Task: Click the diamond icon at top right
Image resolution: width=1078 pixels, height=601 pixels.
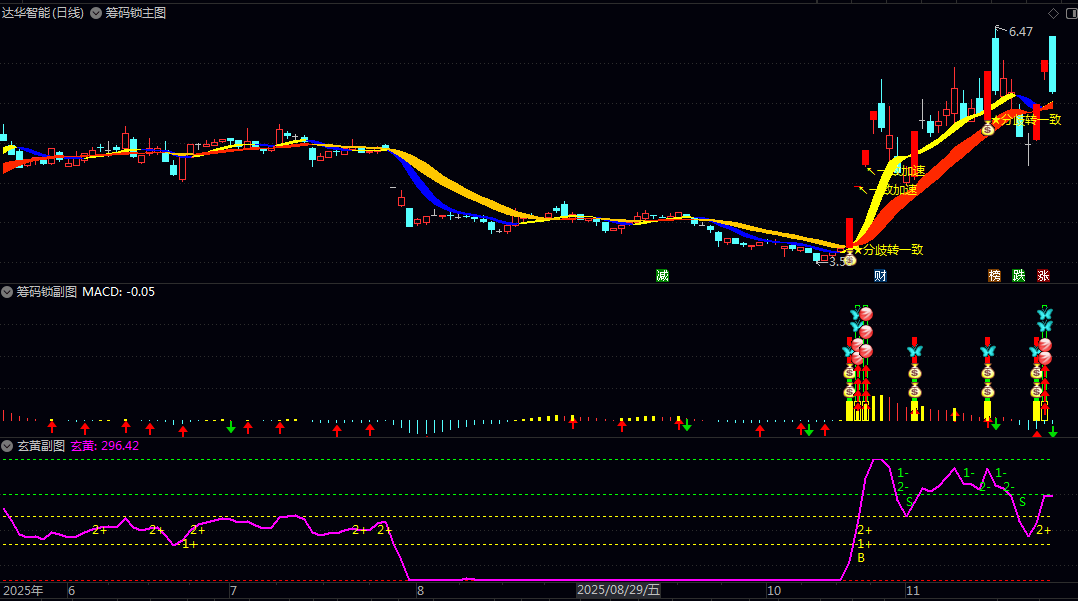Action: pos(1052,13)
